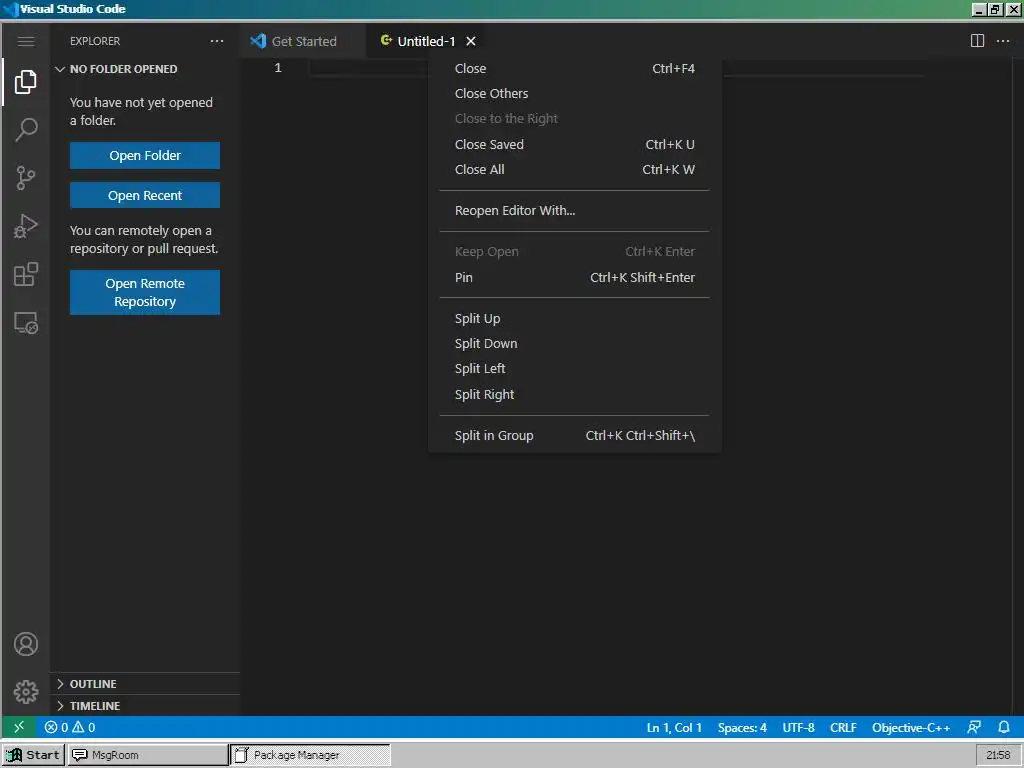The width and height of the screenshot is (1024, 768).
Task: Open the Source Control icon
Action: tap(26, 178)
